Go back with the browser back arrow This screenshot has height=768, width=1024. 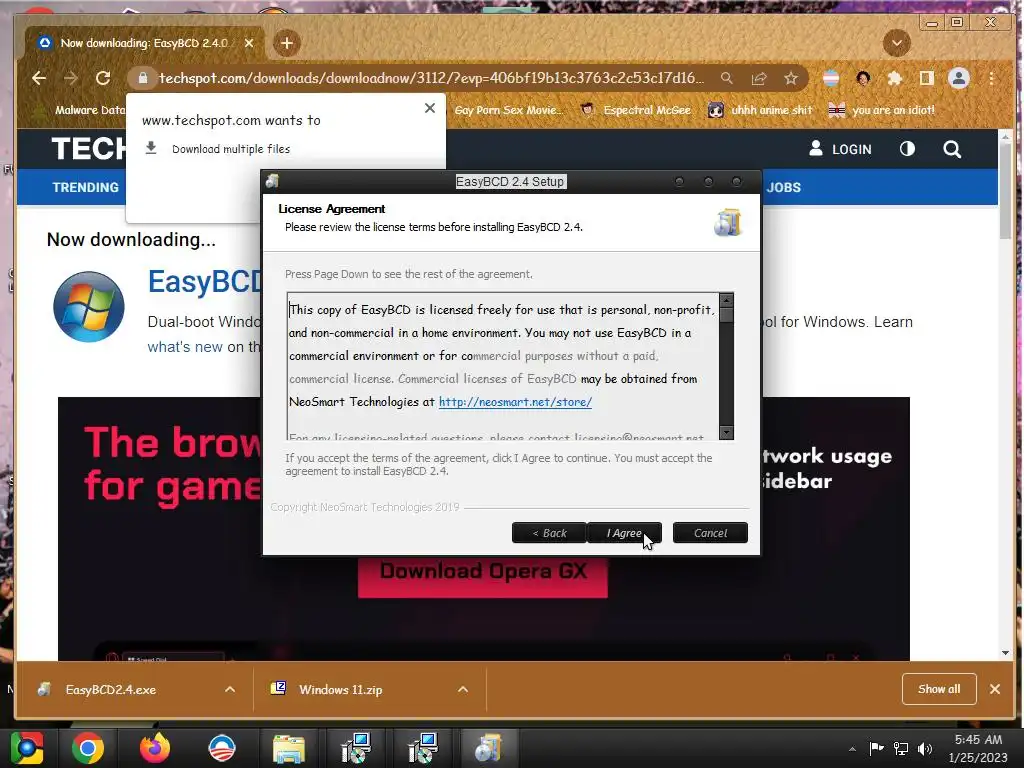pyautogui.click(x=39, y=78)
